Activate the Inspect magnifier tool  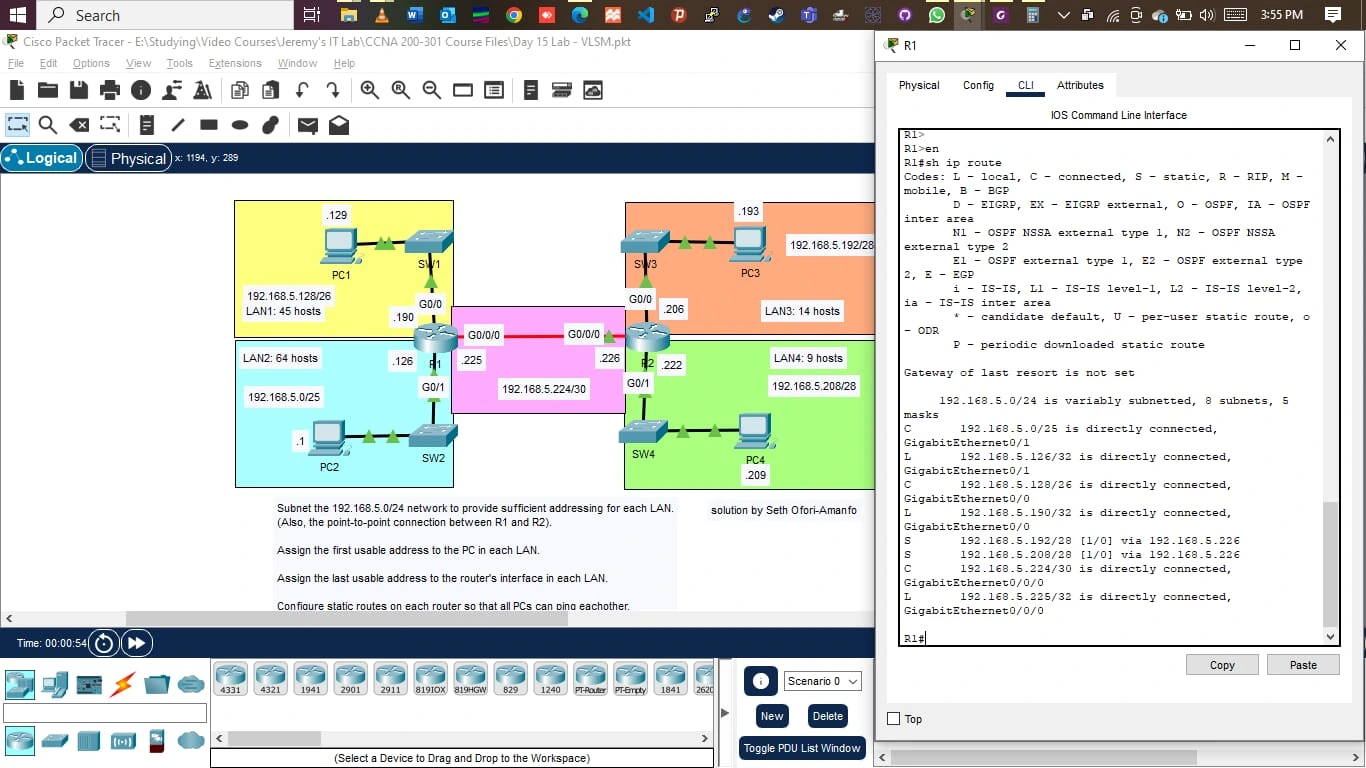pyautogui.click(x=48, y=125)
